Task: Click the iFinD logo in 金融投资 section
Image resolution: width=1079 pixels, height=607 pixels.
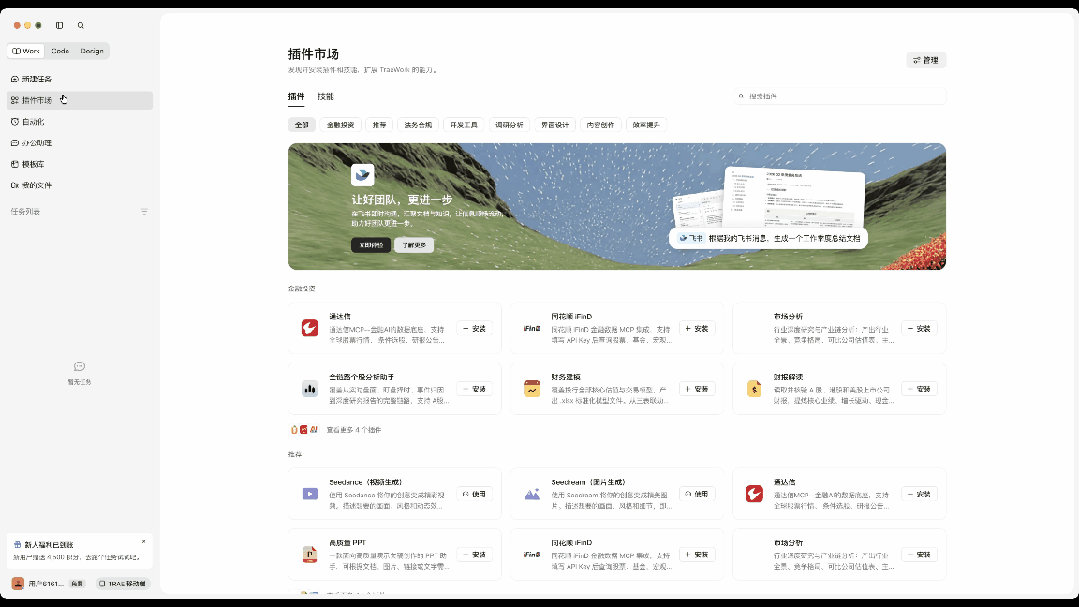Action: point(532,329)
